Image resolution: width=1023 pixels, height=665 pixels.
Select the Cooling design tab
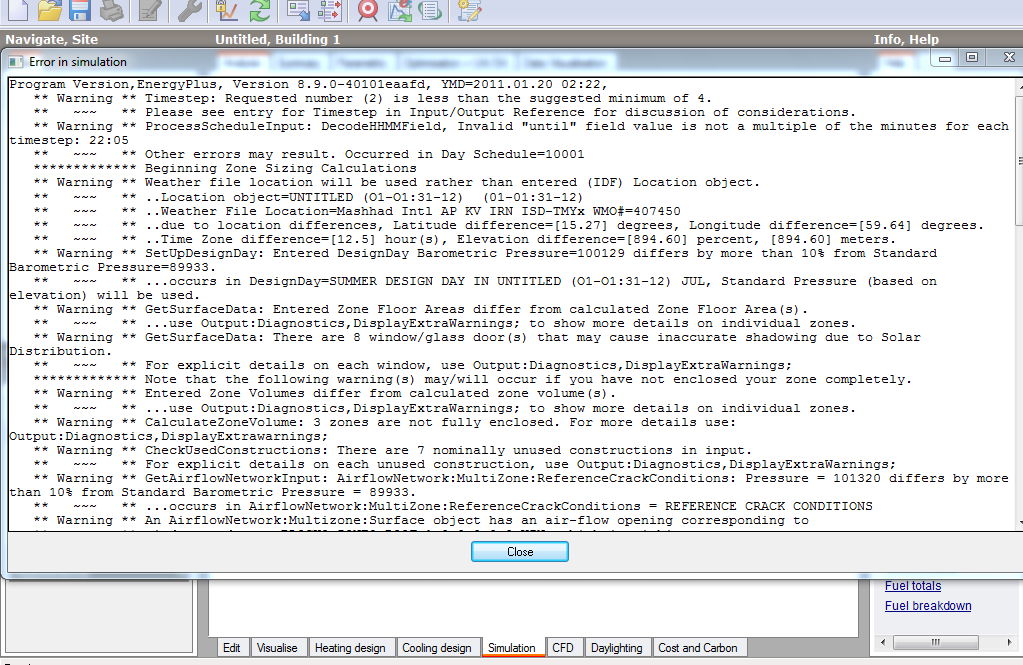[437, 647]
